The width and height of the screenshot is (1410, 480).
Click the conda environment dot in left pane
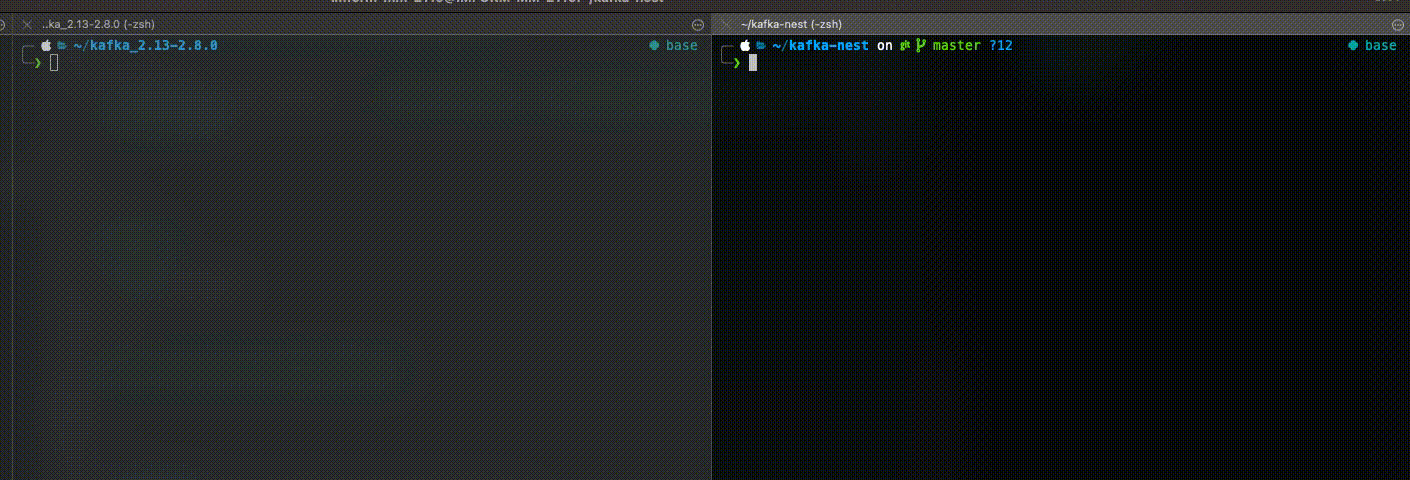coord(653,46)
